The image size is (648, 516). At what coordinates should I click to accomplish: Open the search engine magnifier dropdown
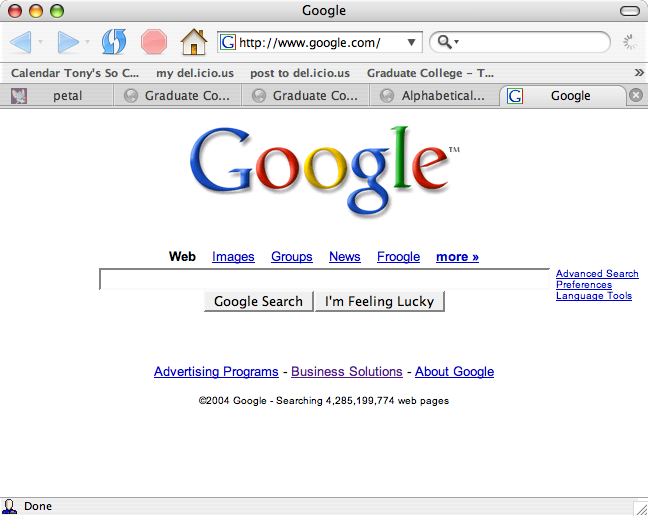[x=446, y=43]
